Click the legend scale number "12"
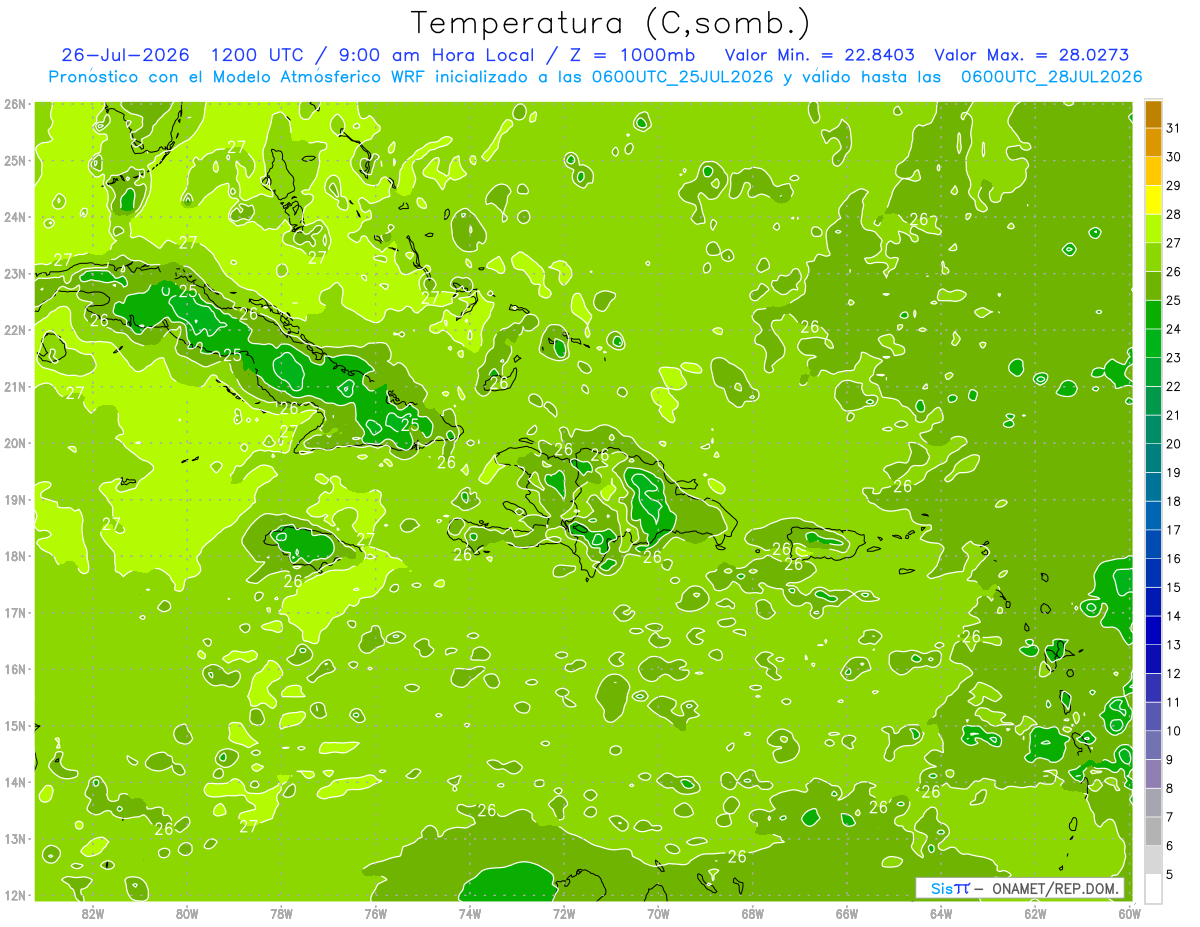Screen dimensions: 1200x927 click(1174, 674)
